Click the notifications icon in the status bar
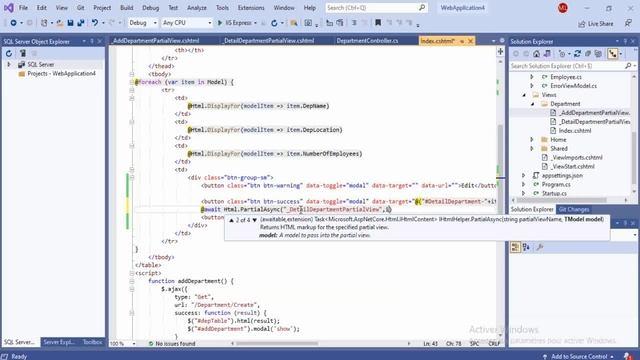640x360 pixels. click(x=627, y=356)
